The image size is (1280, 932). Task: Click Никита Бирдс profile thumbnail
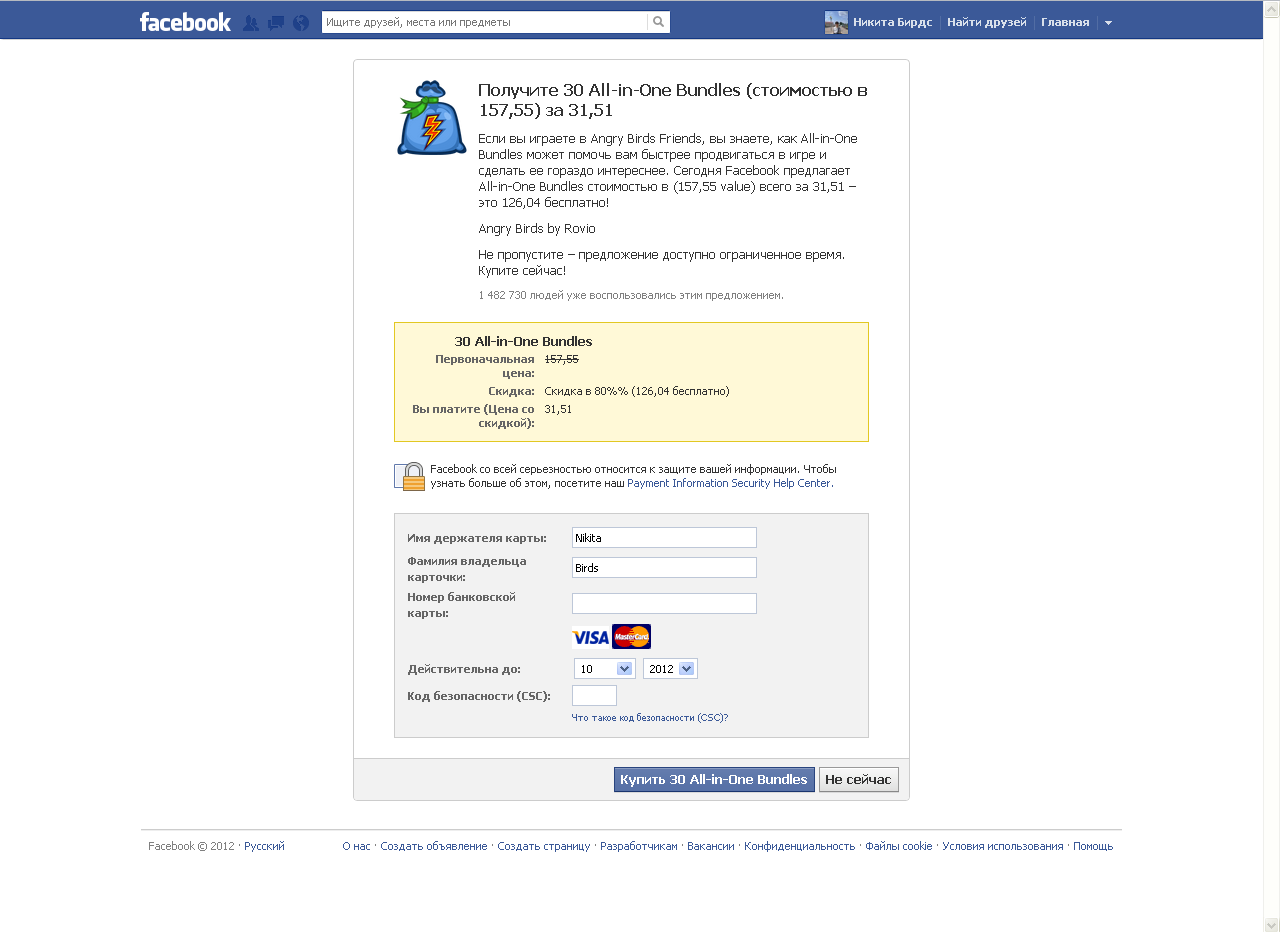coord(836,22)
